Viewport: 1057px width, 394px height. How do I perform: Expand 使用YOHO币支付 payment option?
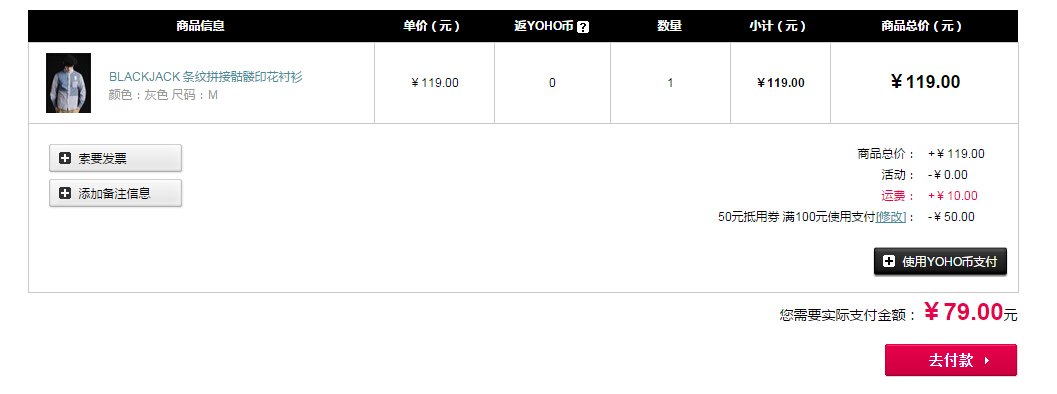(940, 261)
